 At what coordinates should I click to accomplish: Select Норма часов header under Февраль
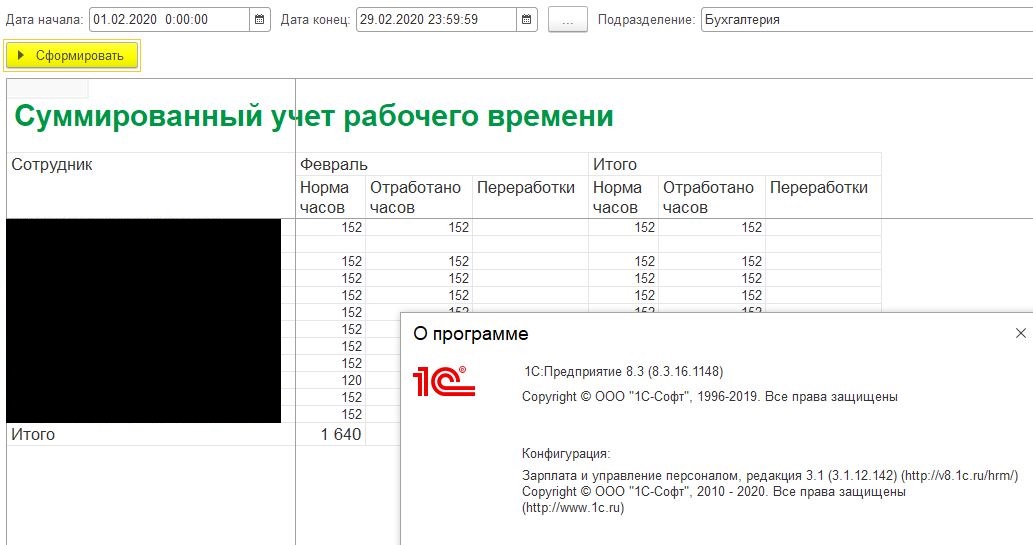point(331,197)
